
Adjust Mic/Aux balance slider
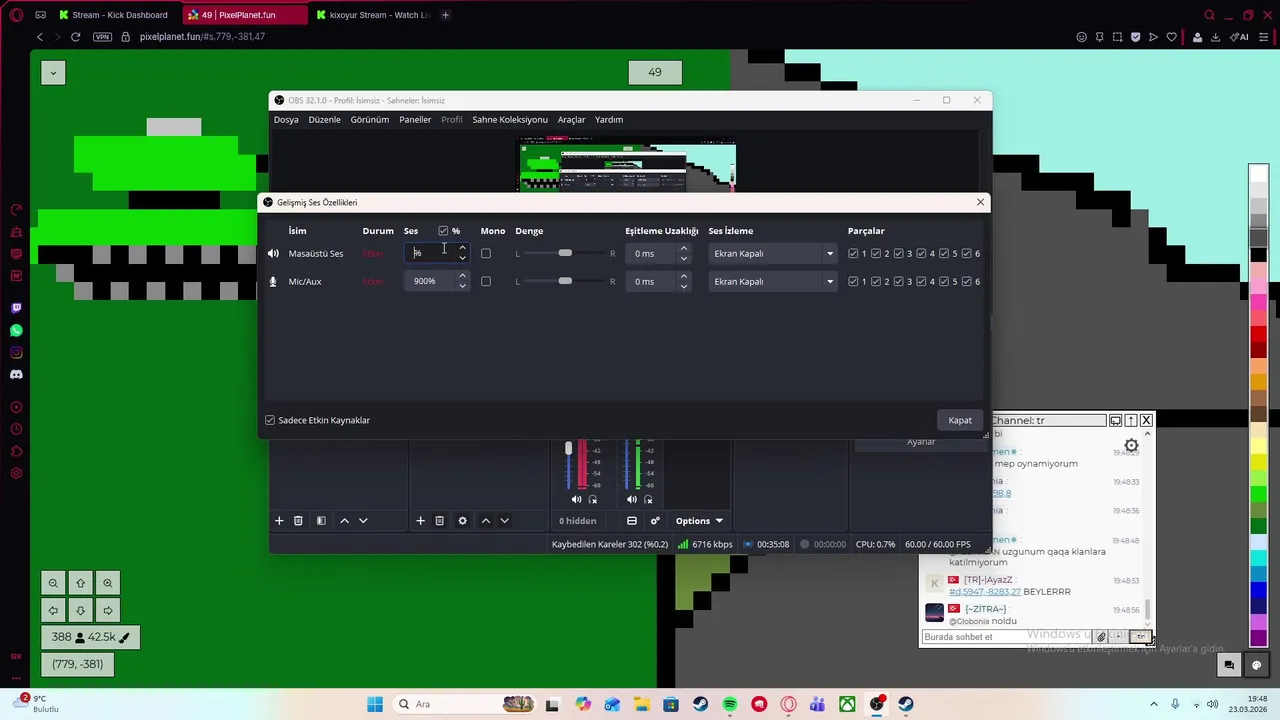(x=565, y=281)
